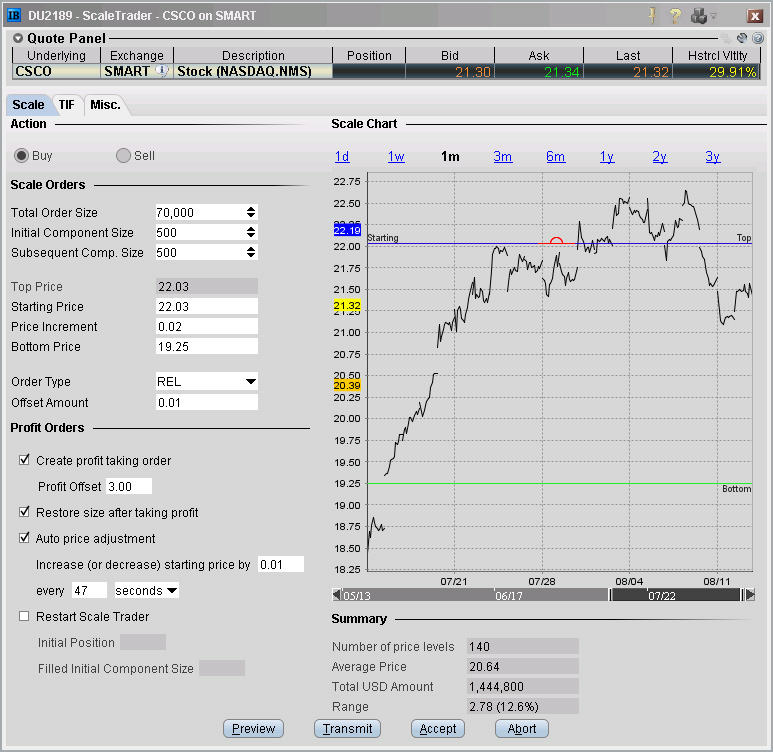The image size is (773, 752).
Task: Uncheck Auto price adjustment
Action: coord(24,538)
